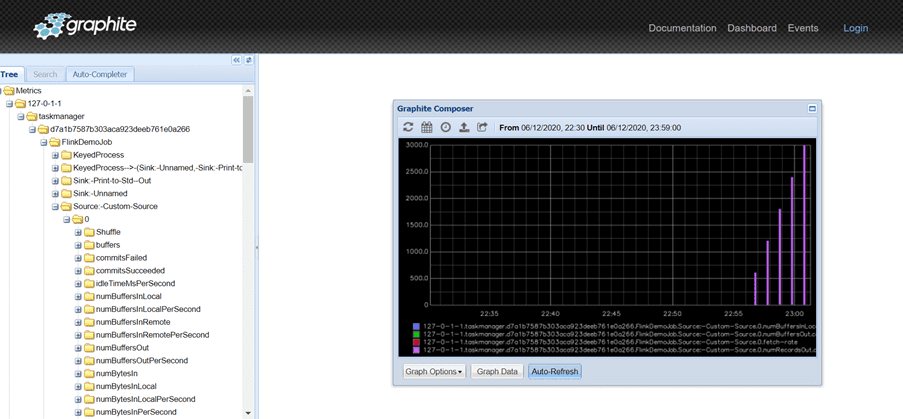Expand the idleTimeMsPerSecond folder
Viewport: 903px width, 419px height.
coord(78,283)
